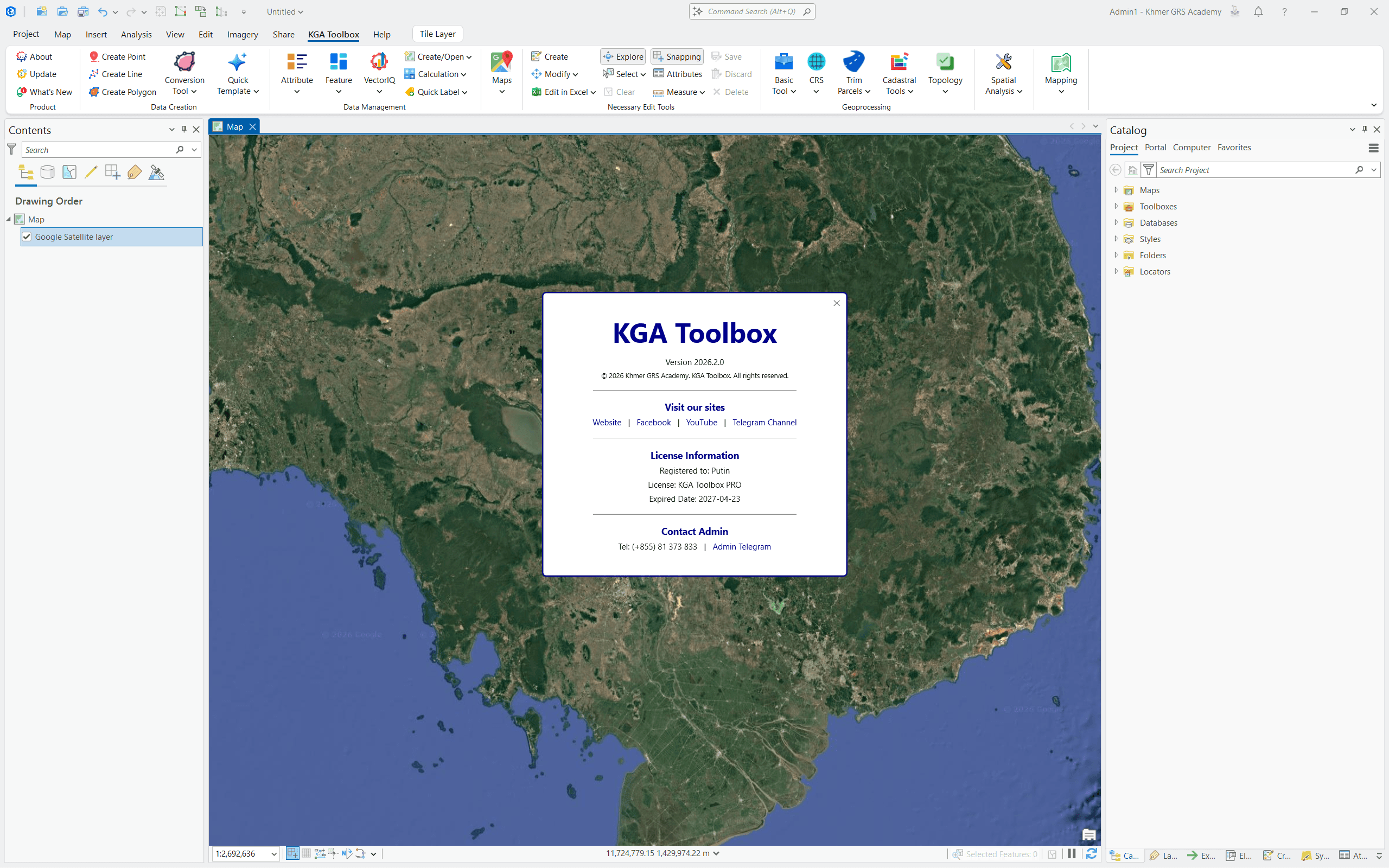Close the KGA Toolbox about dialog

836,303
